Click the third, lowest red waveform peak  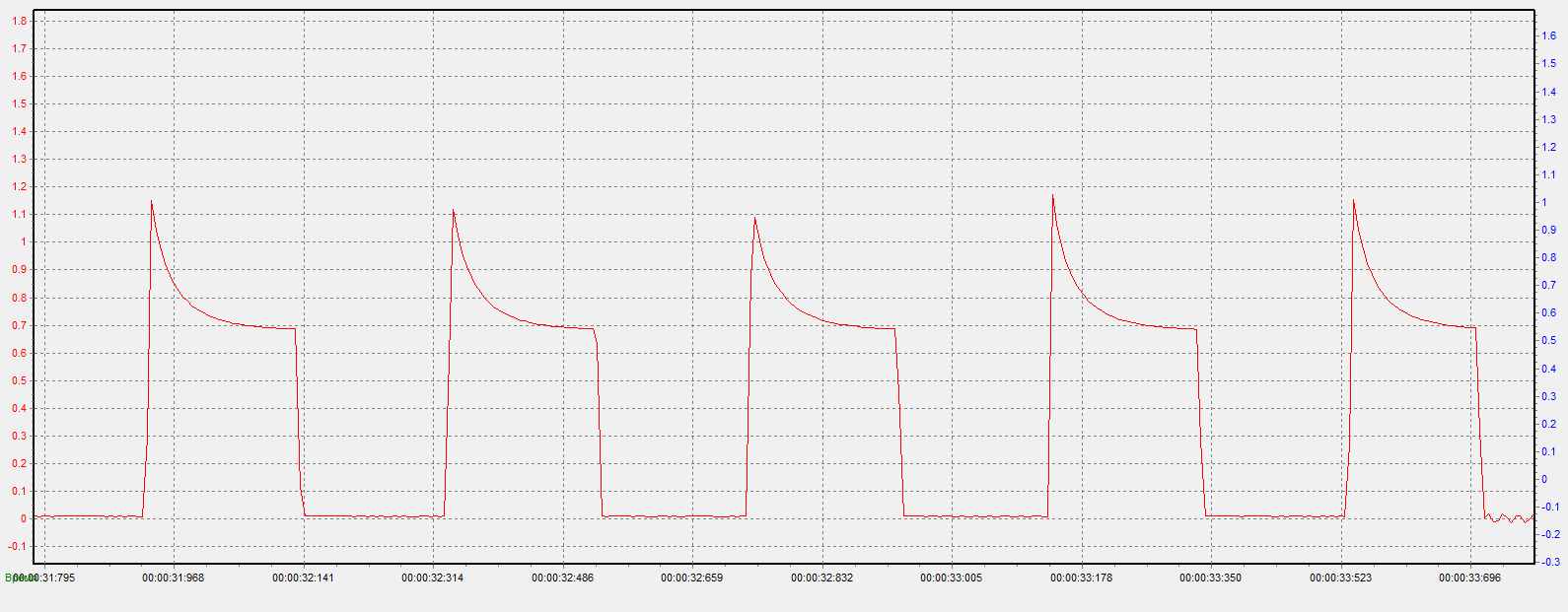754,219
